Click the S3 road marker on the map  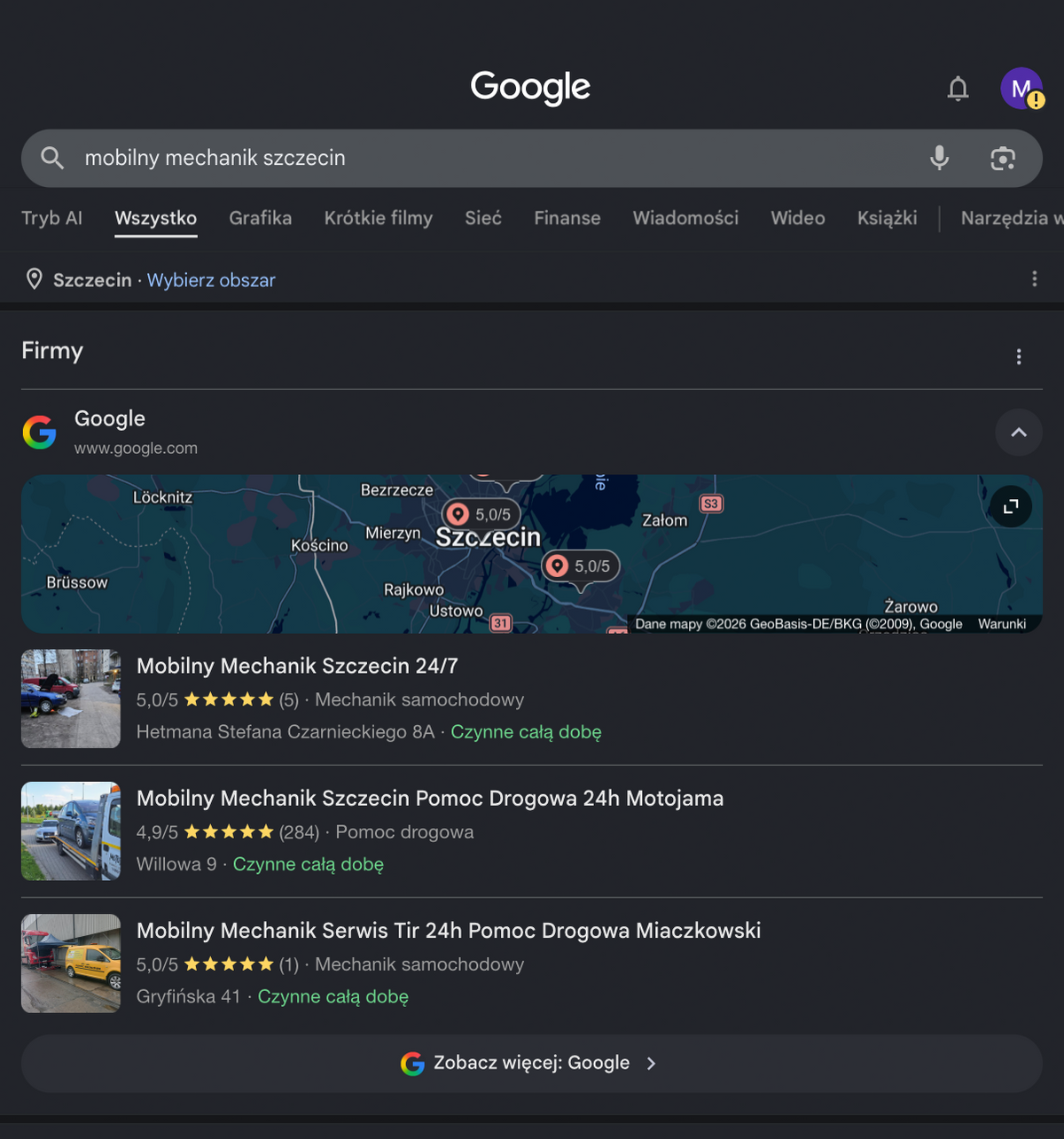point(711,503)
